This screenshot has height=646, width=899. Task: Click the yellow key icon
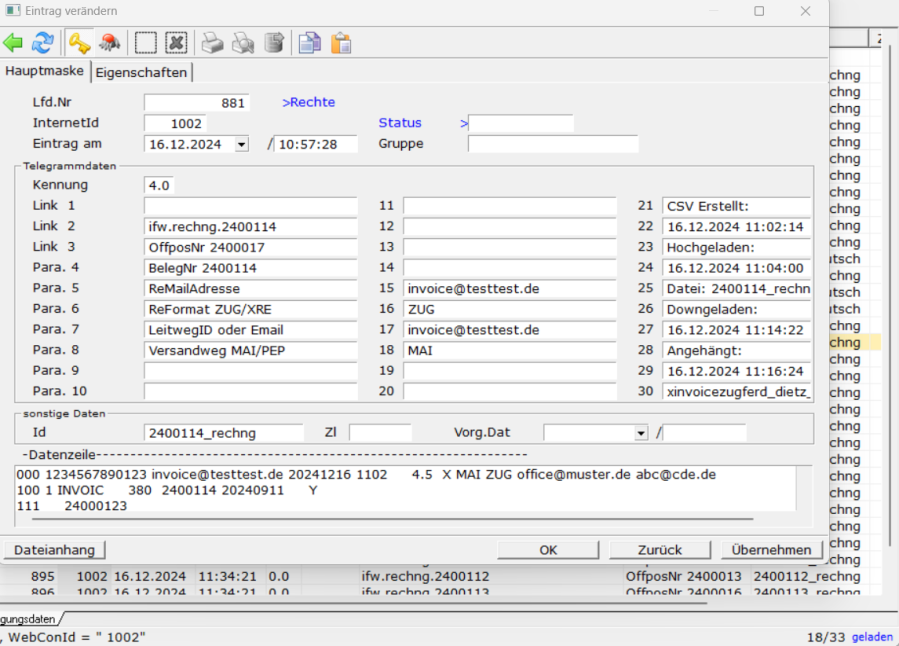pos(79,43)
